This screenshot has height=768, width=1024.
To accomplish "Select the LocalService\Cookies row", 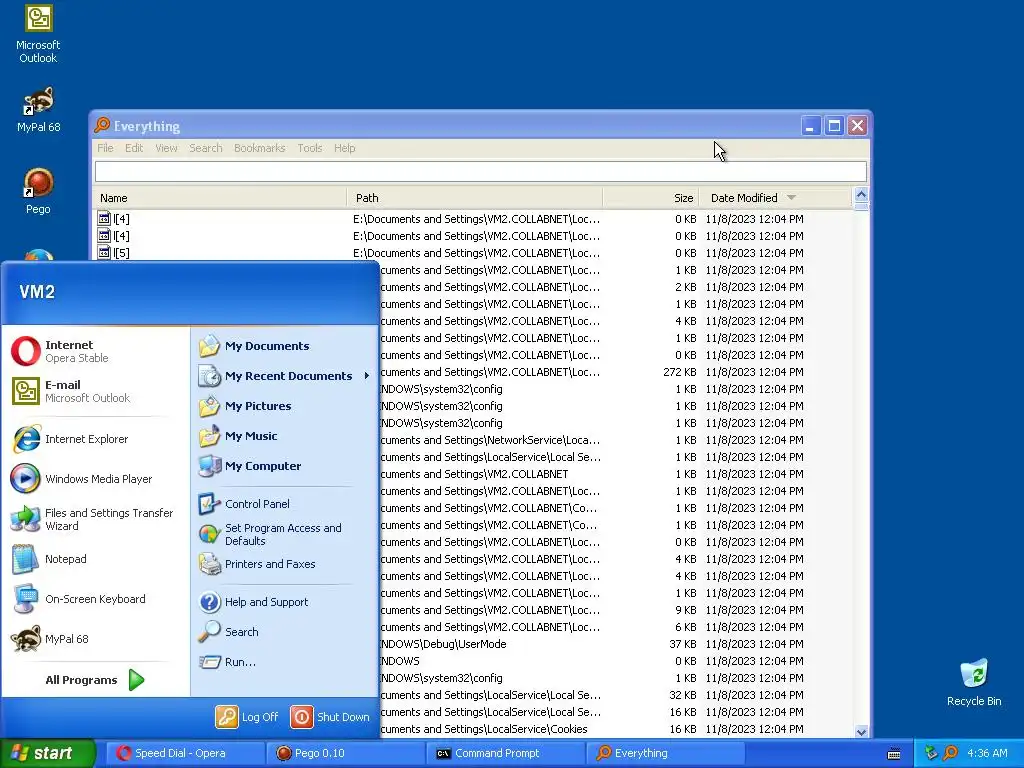I will [616, 729].
